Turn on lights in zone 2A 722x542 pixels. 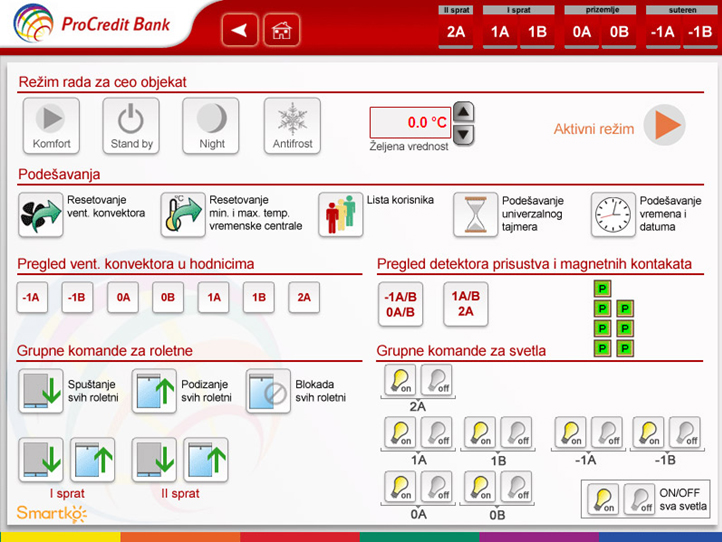(400, 380)
